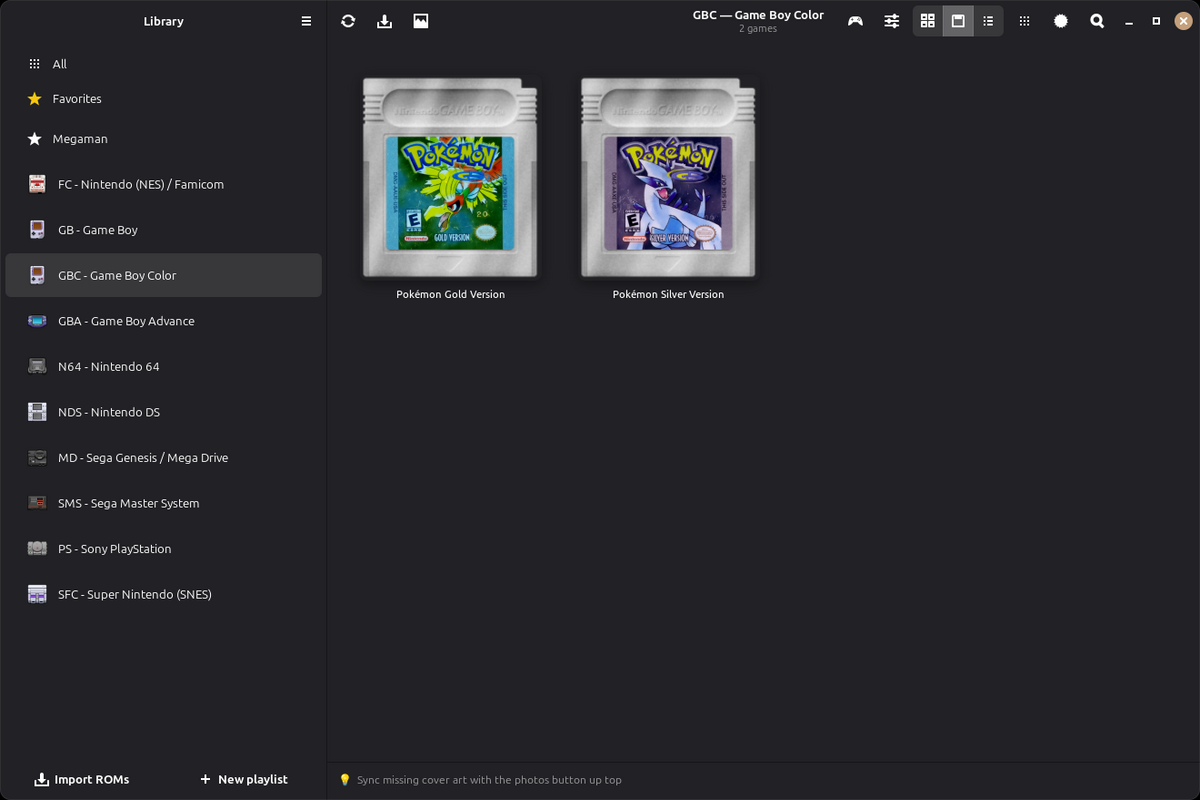1200x800 pixels.
Task: Open the search magnifier
Action: (1097, 21)
